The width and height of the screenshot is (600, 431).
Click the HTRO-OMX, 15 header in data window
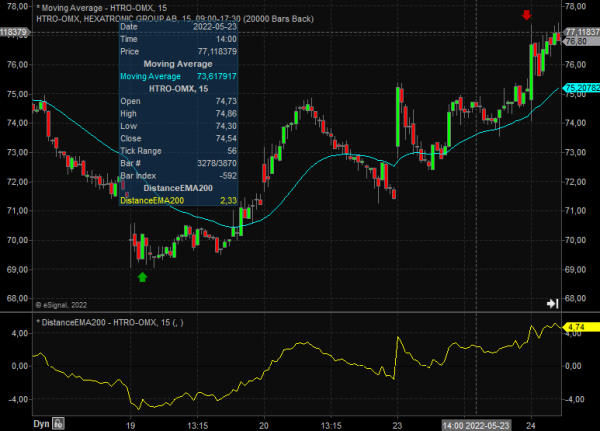178,89
